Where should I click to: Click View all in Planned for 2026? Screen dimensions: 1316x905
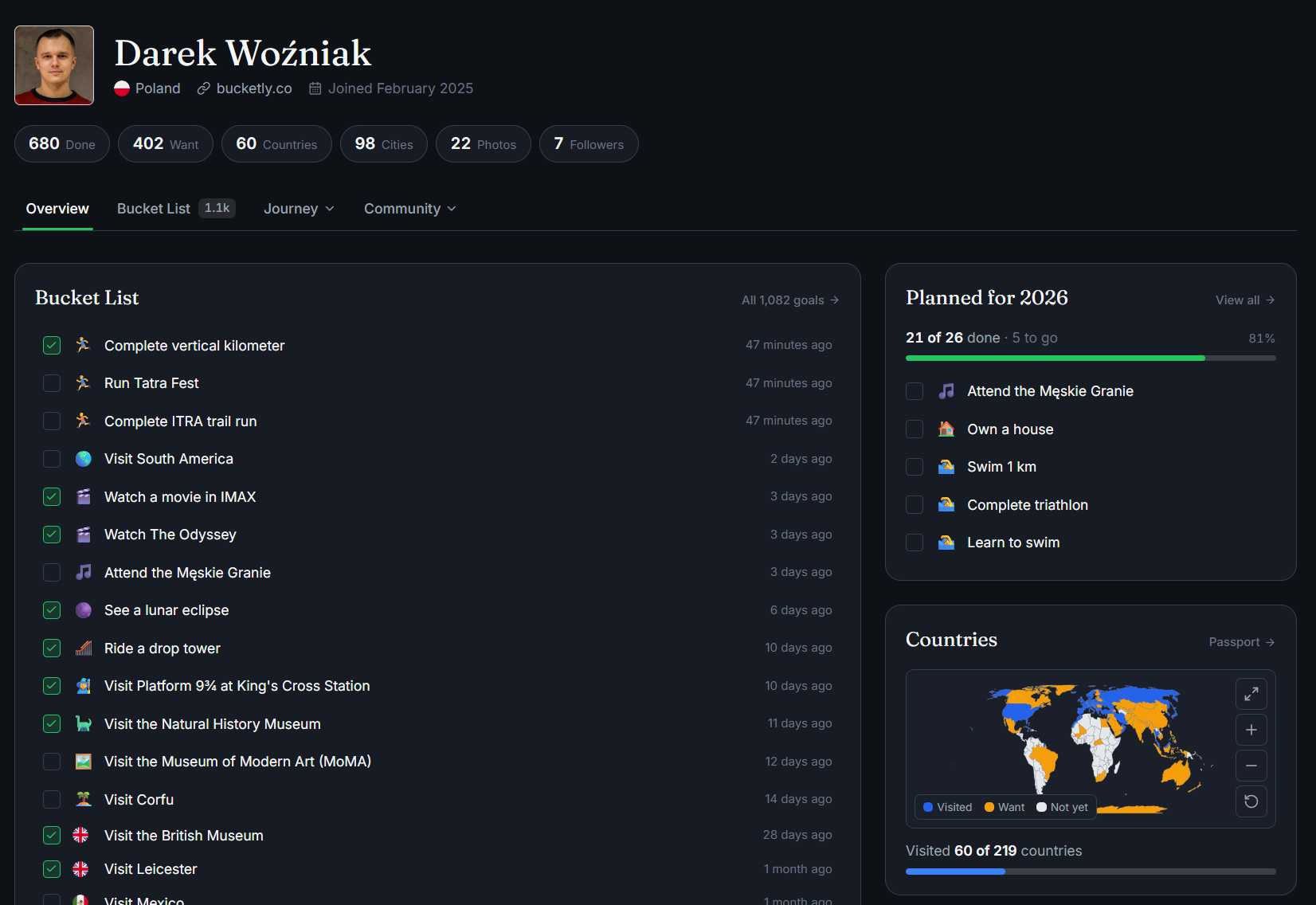click(x=1245, y=300)
